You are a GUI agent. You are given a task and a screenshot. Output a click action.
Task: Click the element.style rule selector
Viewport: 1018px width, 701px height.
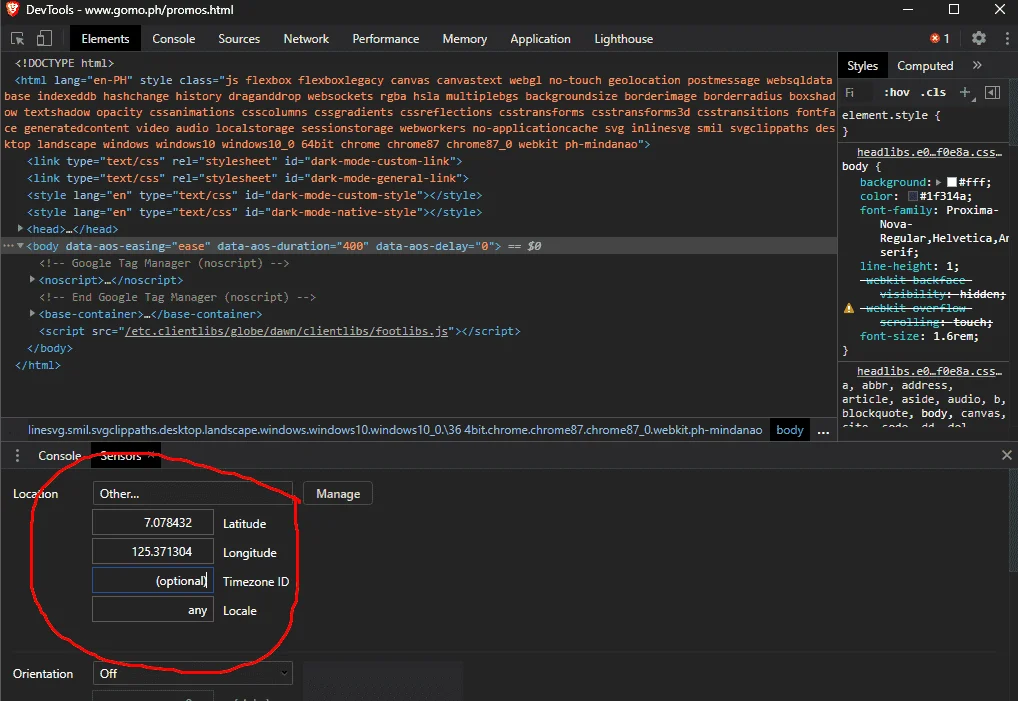[886, 115]
